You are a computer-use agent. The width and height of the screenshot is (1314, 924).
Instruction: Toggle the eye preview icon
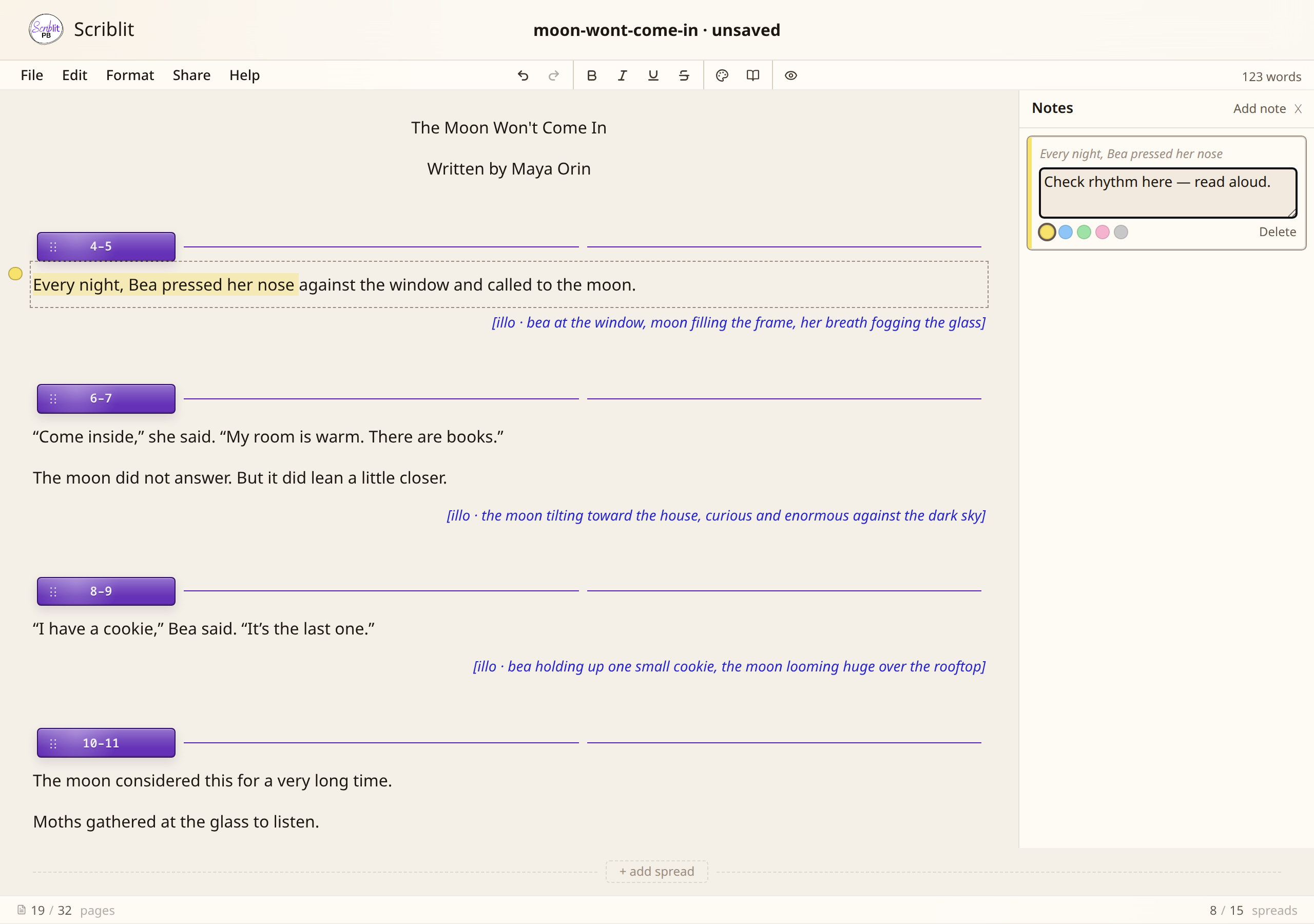(791, 75)
